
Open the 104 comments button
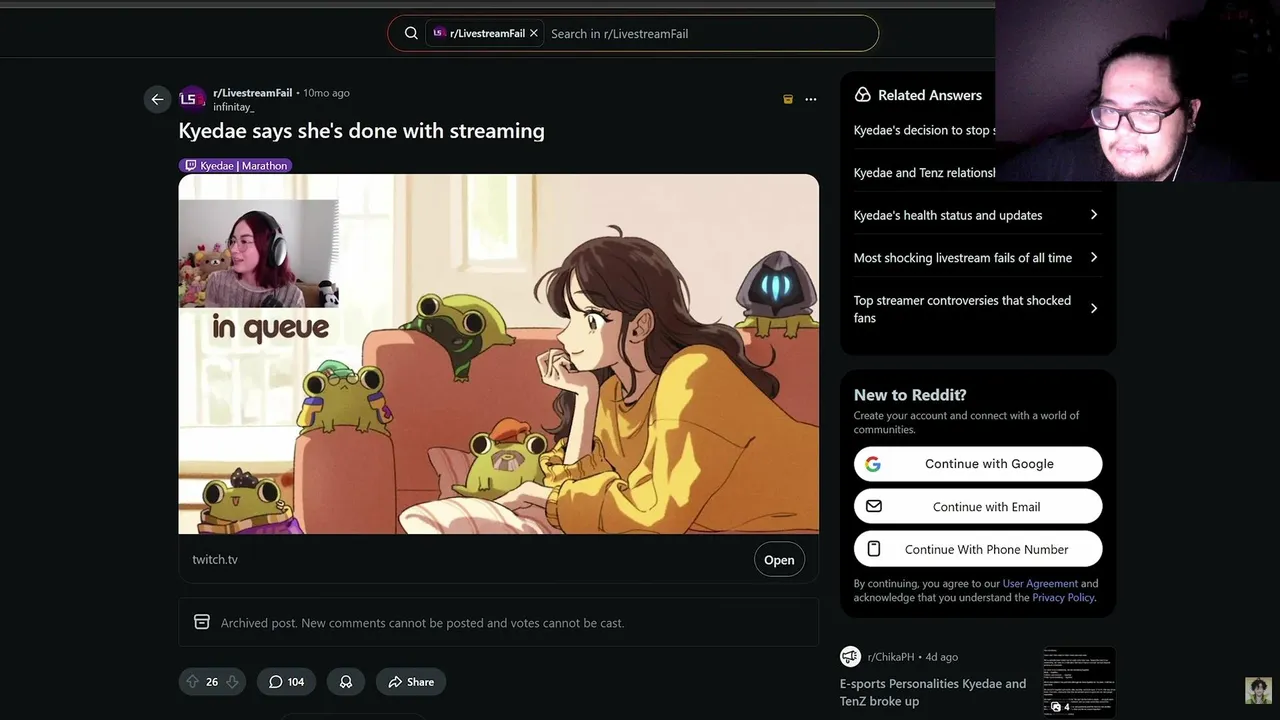pyautogui.click(x=286, y=682)
